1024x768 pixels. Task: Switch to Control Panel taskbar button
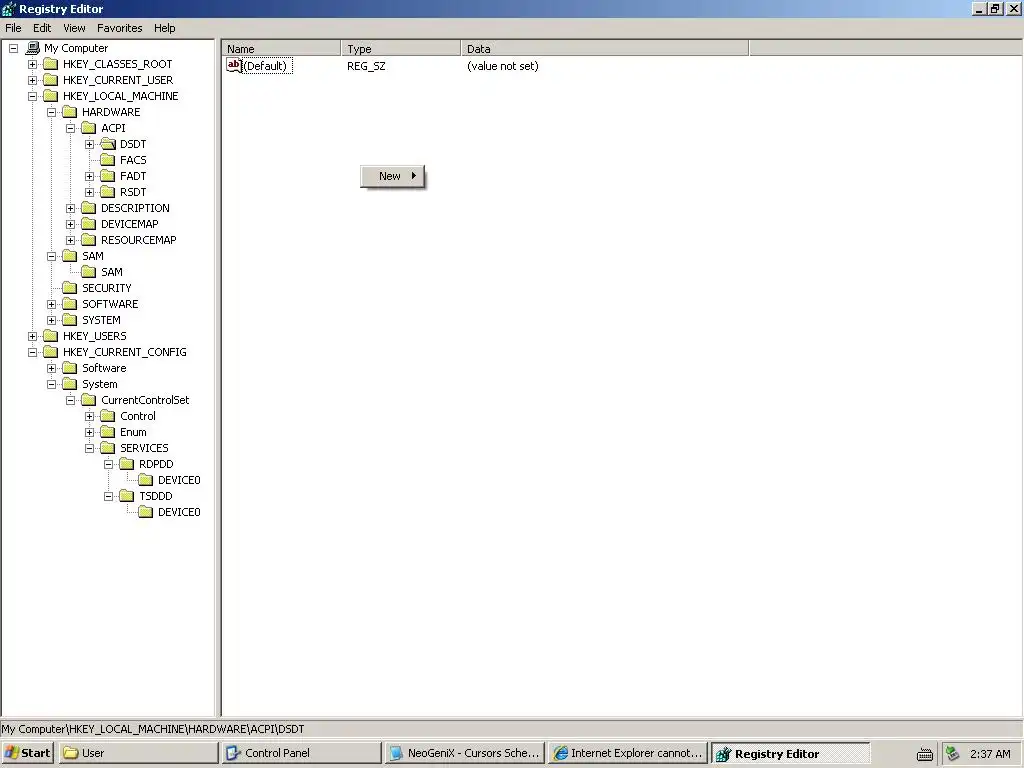(301, 753)
